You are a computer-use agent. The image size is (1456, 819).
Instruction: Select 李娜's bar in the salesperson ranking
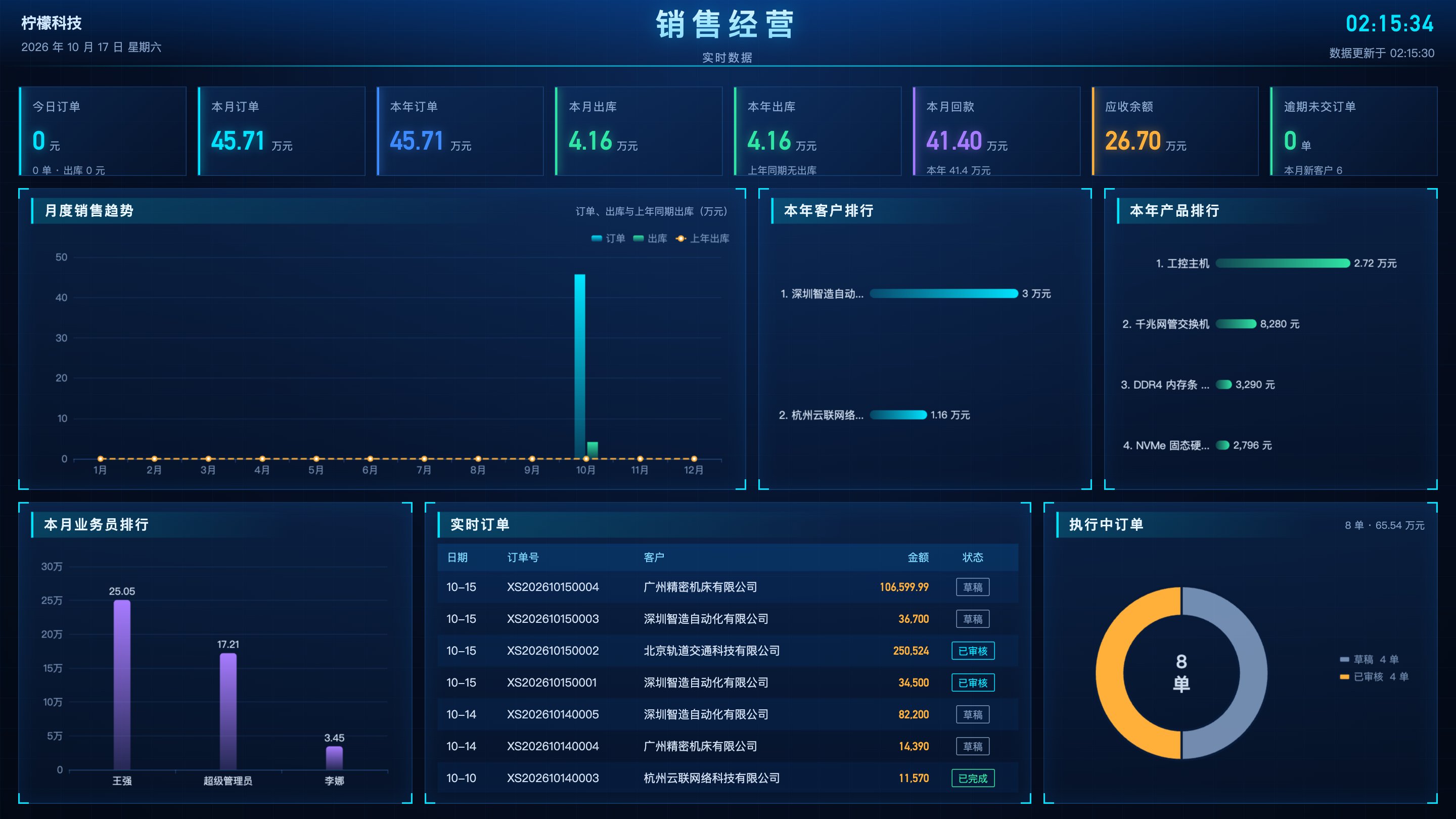click(x=334, y=758)
